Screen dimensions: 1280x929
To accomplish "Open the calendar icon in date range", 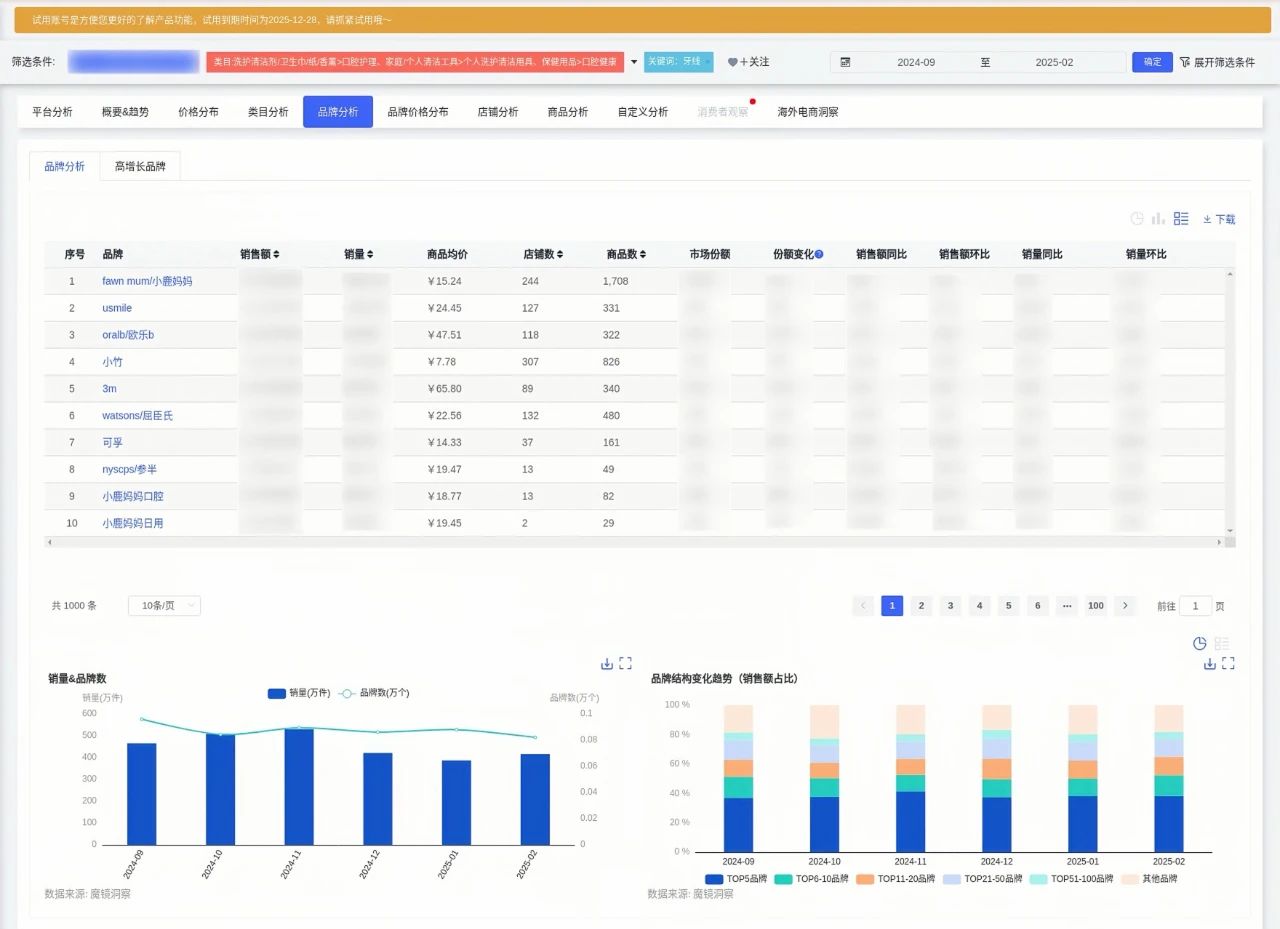I will [845, 62].
